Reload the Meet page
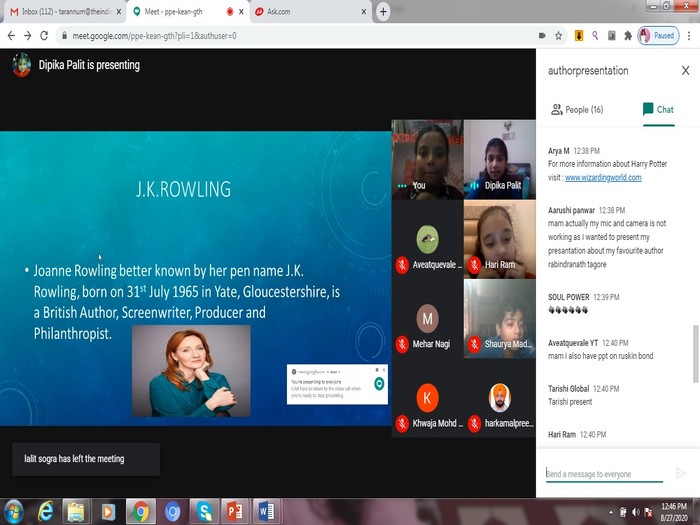The image size is (700, 525). click(x=44, y=36)
